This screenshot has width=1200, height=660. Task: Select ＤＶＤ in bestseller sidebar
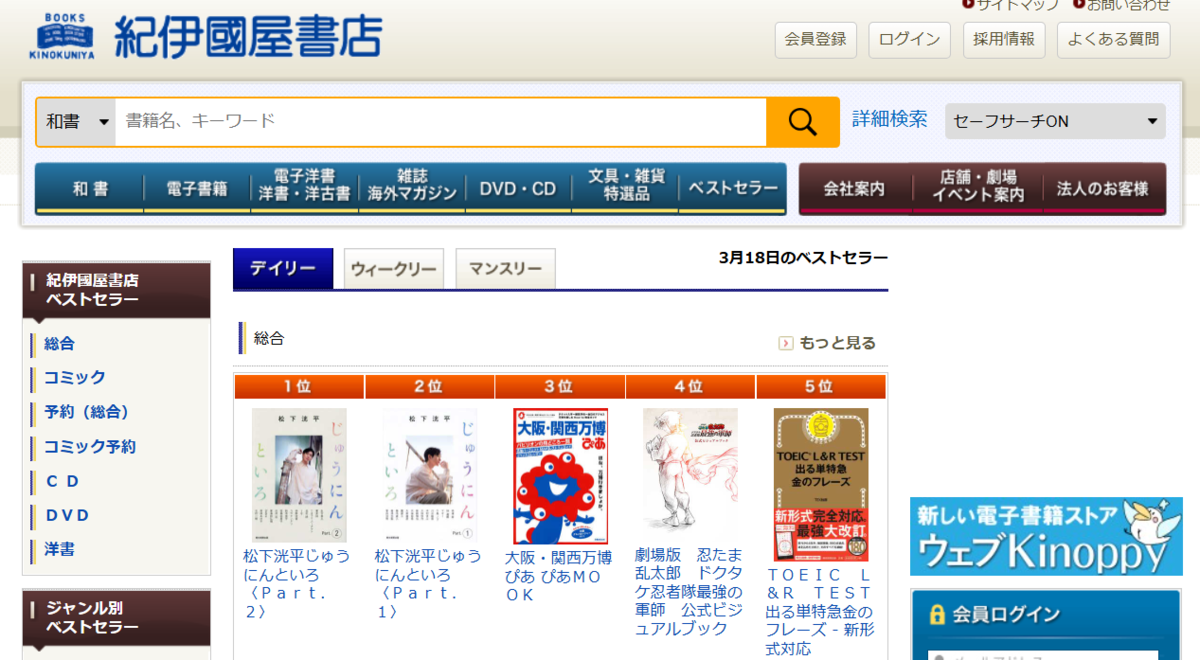[67, 515]
